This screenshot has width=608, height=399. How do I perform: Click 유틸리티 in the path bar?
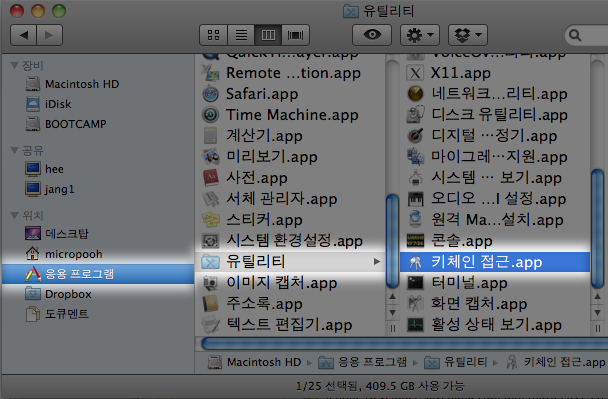coord(455,362)
